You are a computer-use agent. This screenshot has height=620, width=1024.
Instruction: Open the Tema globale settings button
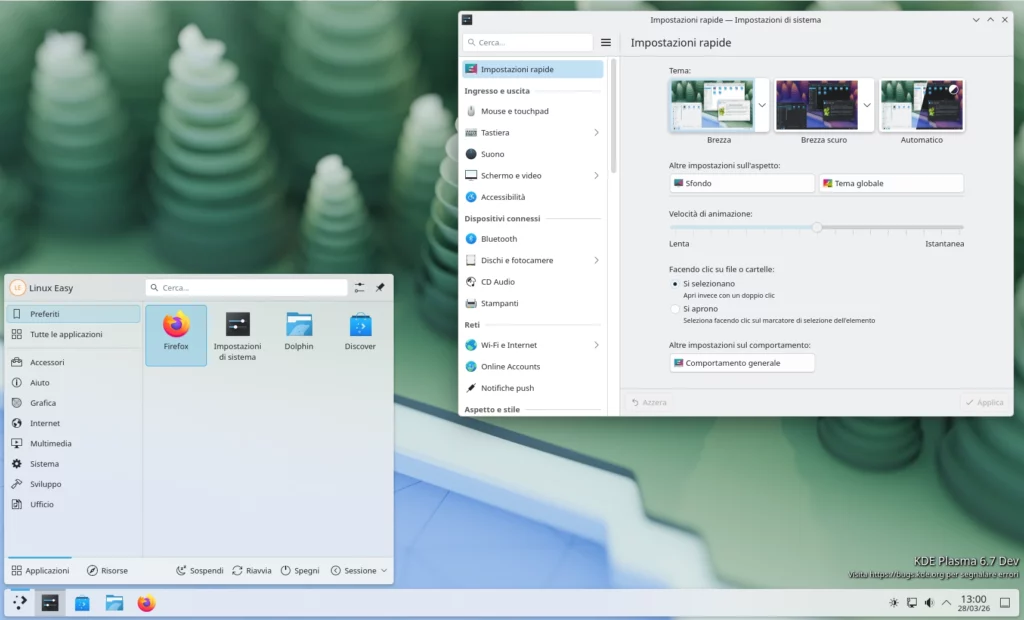point(889,182)
